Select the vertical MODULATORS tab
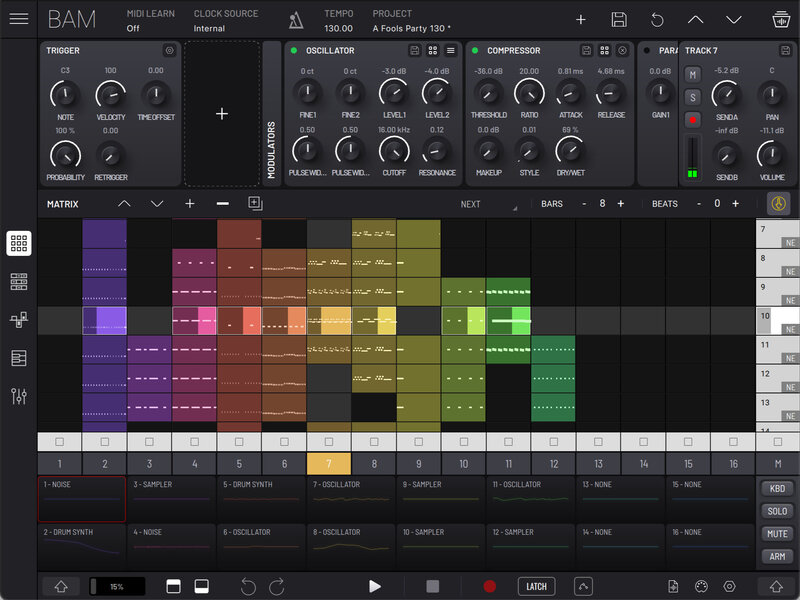The image size is (800, 600). pos(273,140)
